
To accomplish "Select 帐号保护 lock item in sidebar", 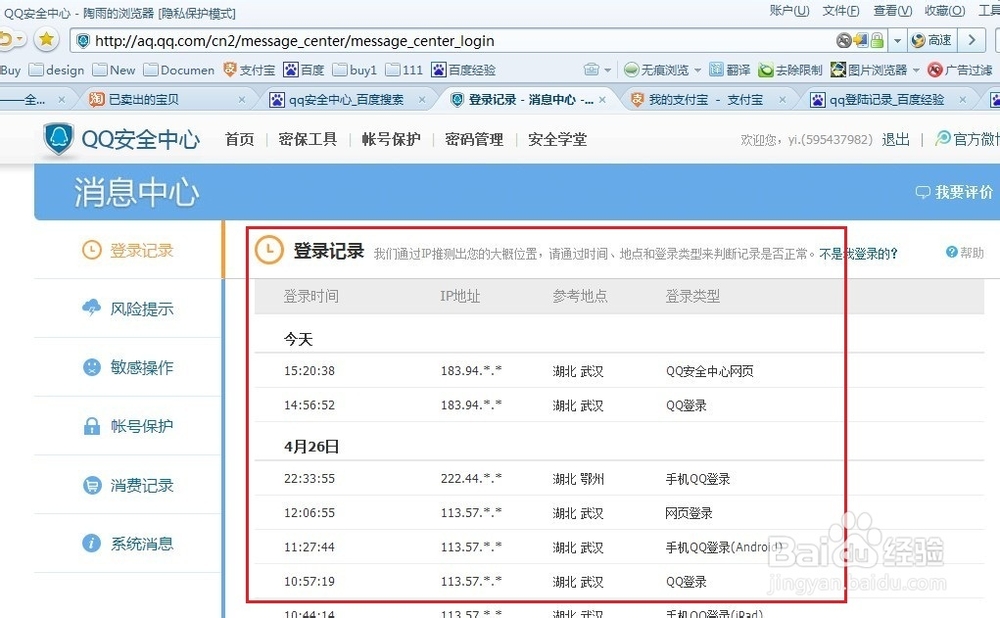I will (x=128, y=426).
